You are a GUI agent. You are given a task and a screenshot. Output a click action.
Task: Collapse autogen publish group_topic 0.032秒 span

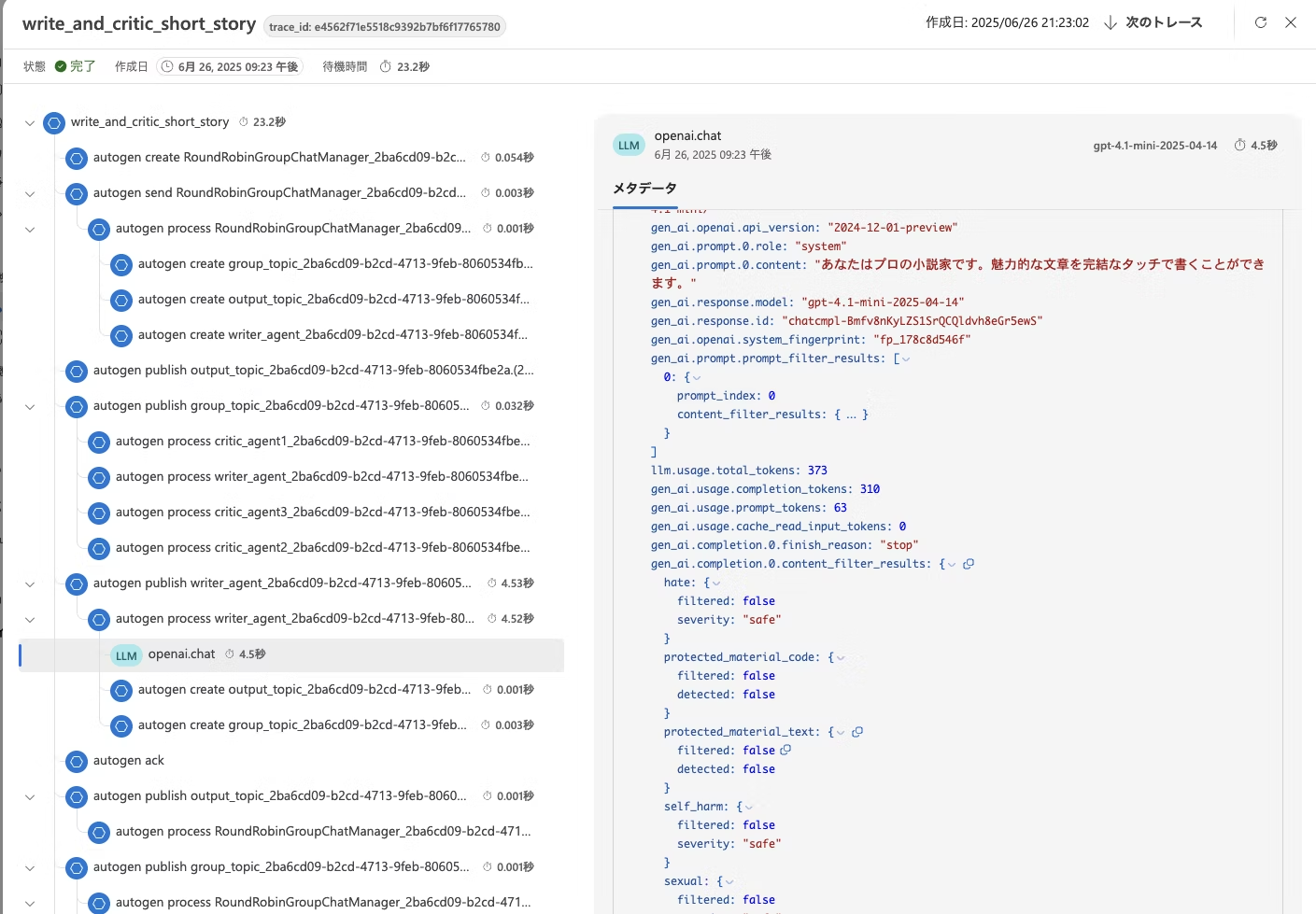(x=30, y=406)
